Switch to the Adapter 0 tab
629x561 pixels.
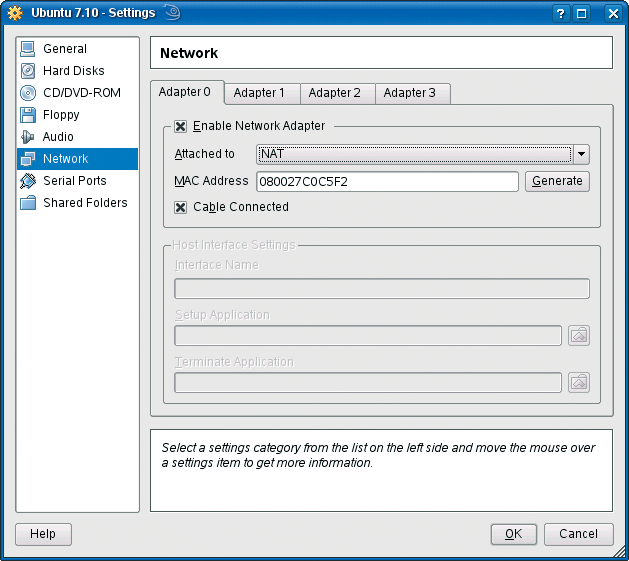[187, 92]
